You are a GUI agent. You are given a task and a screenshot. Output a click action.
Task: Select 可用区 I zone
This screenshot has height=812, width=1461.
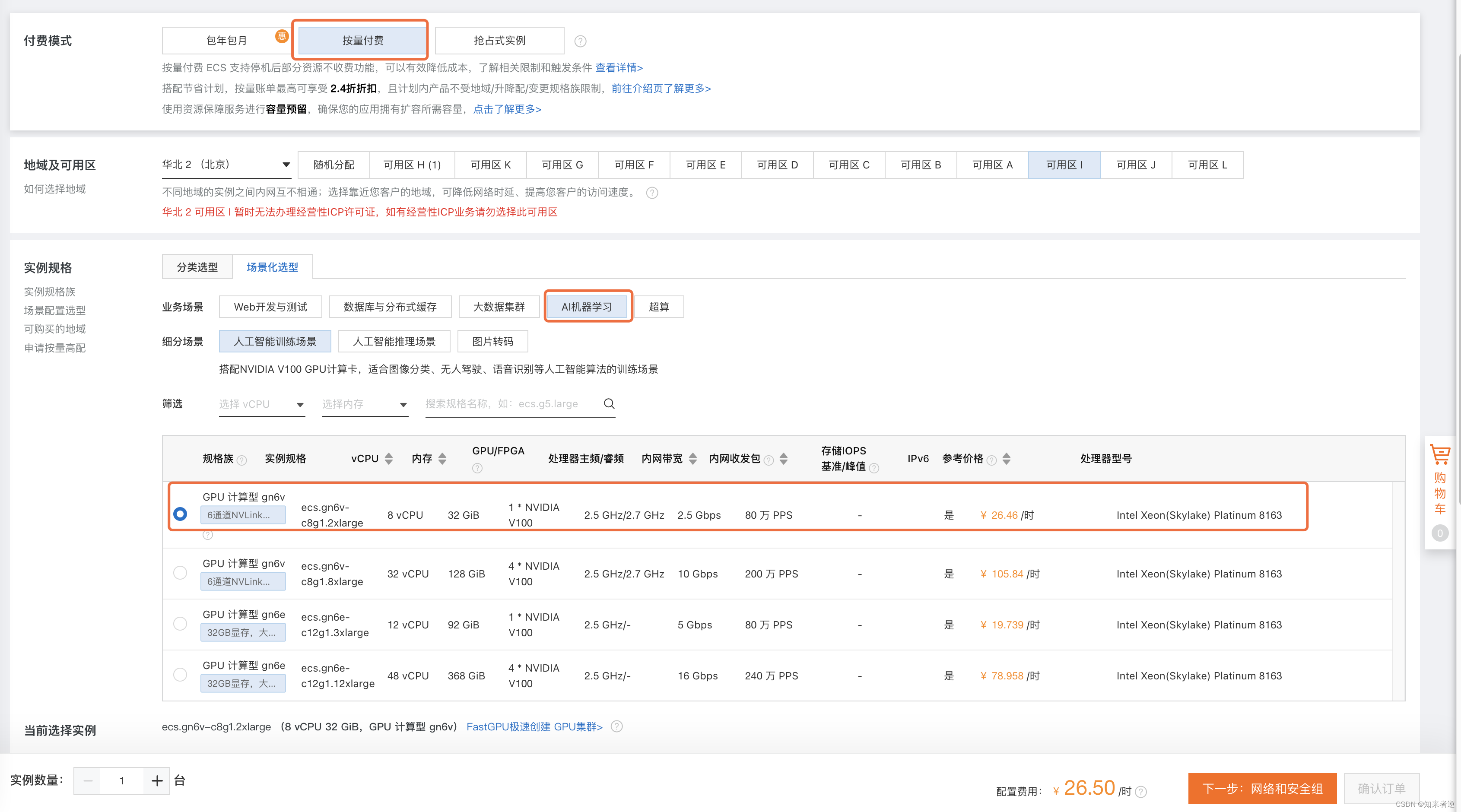[x=1064, y=165]
